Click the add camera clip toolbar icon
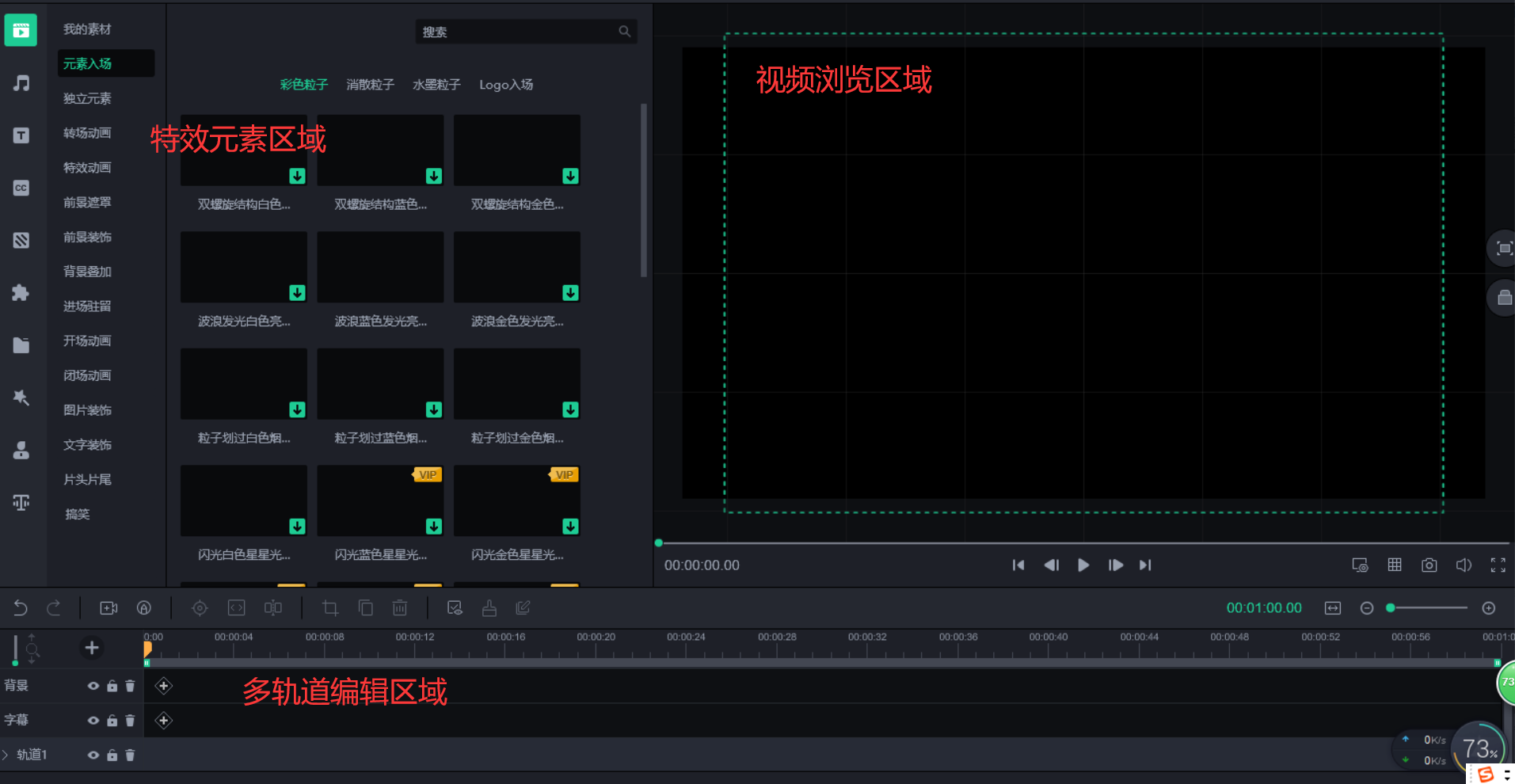Viewport: 1515px width, 784px height. coord(108,608)
